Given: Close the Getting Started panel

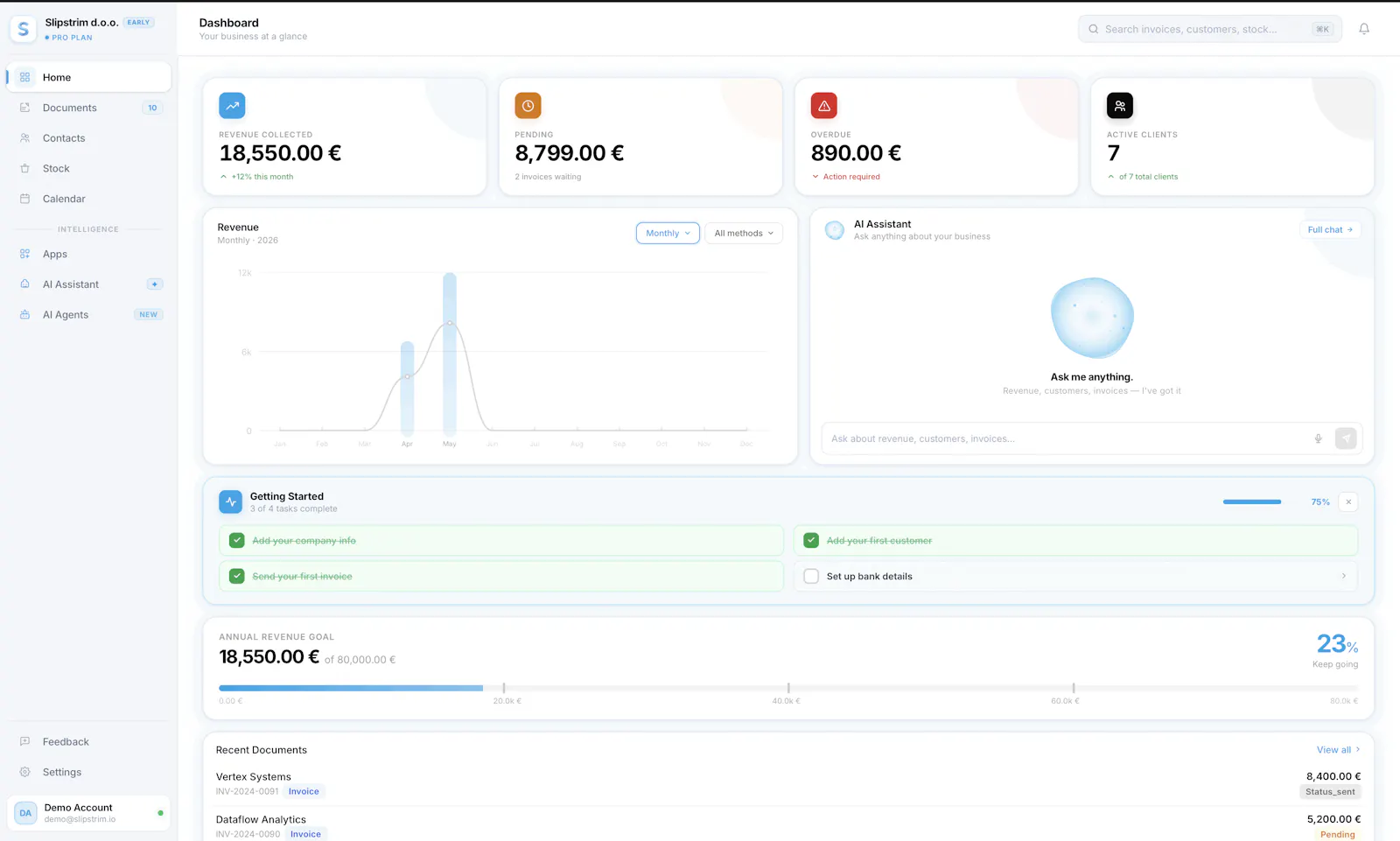Looking at the screenshot, I should [1348, 501].
